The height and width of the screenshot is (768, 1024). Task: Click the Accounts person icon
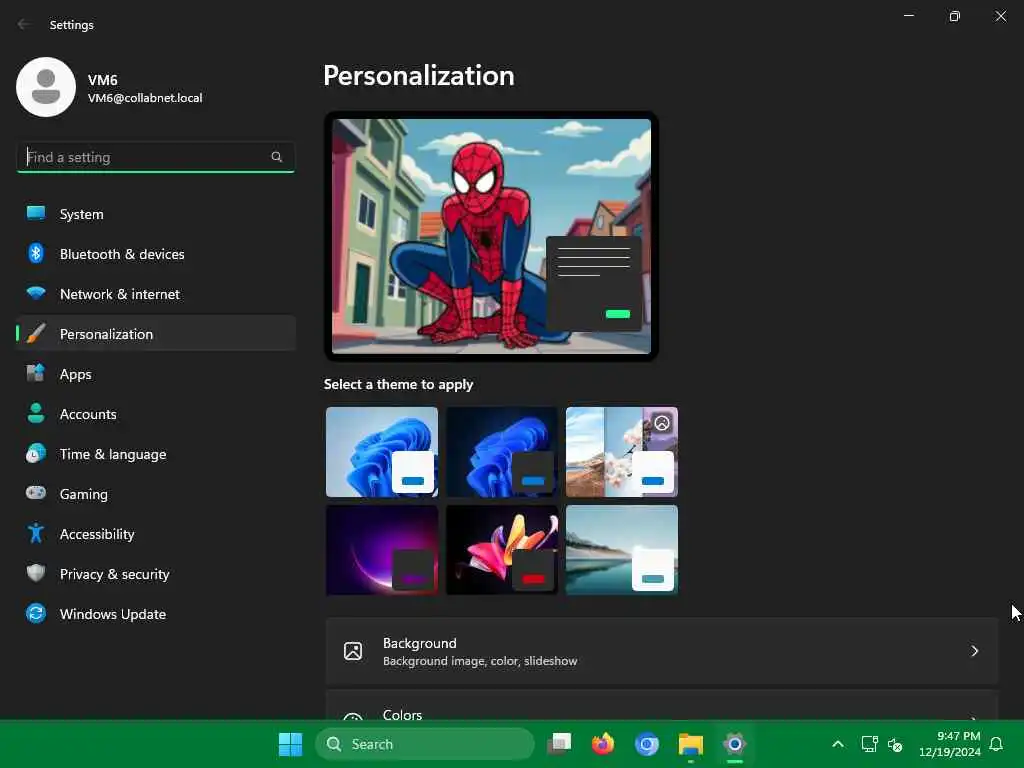tap(36, 413)
